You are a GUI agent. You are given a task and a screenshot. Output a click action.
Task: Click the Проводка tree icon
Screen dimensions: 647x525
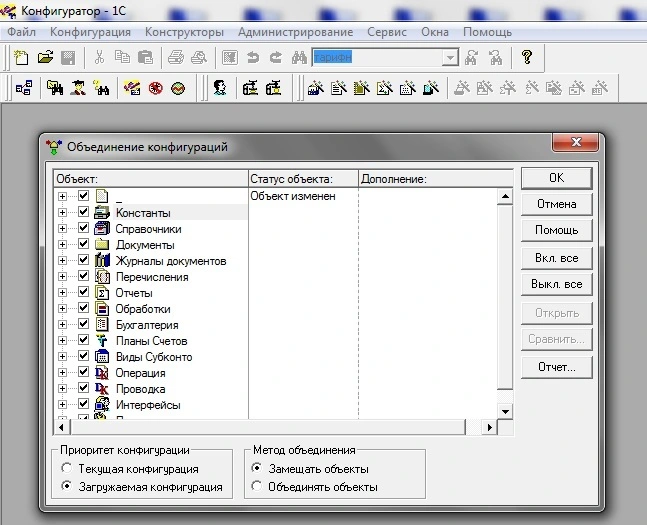(x=101, y=389)
